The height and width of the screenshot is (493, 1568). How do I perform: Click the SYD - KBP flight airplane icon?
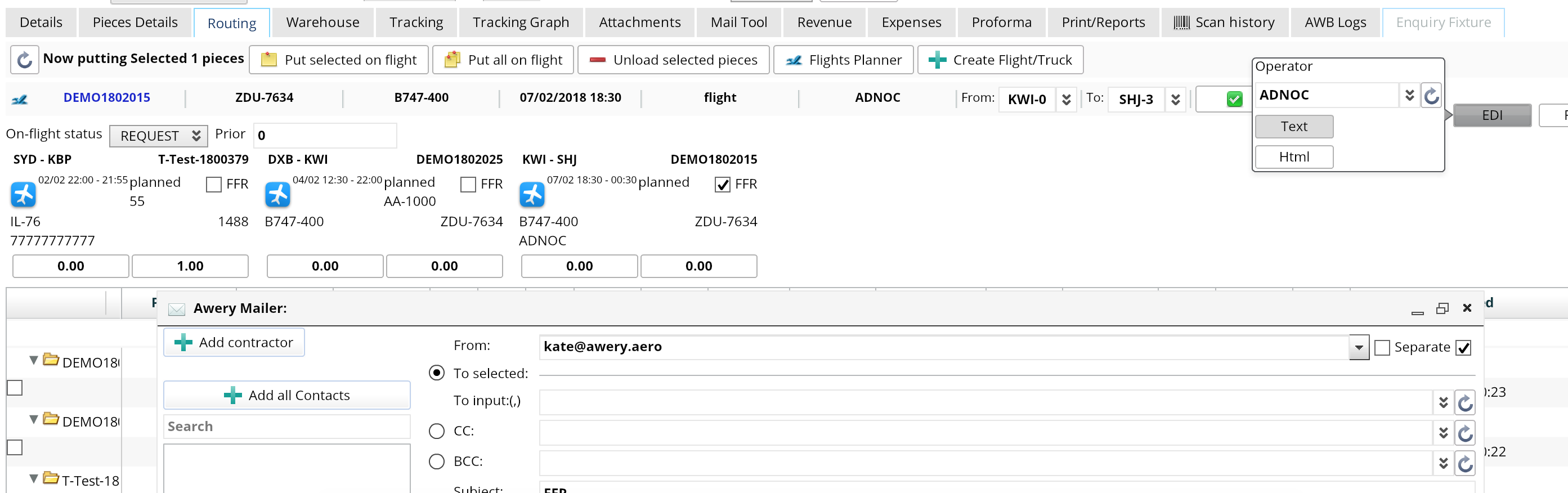pos(23,195)
